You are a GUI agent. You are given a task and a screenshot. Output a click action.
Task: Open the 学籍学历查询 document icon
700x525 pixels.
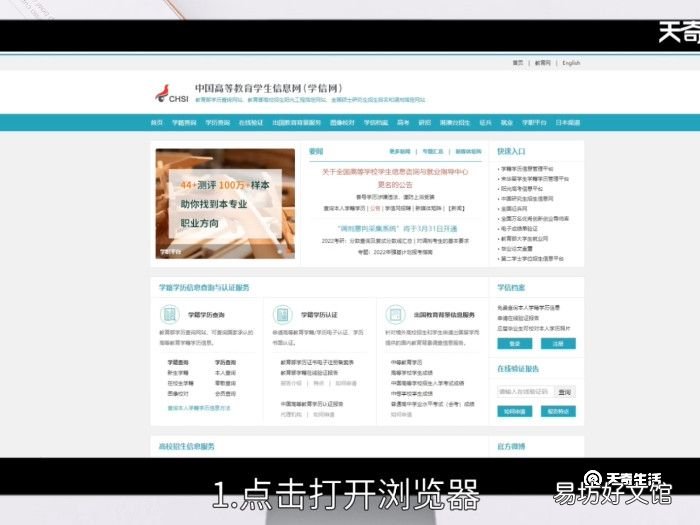click(170, 314)
